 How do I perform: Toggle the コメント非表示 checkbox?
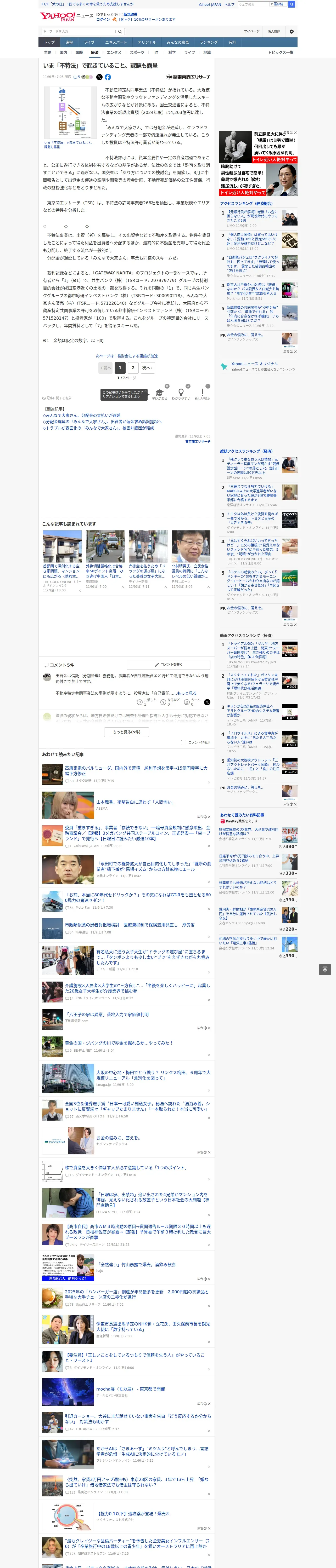pyautogui.click(x=183, y=743)
